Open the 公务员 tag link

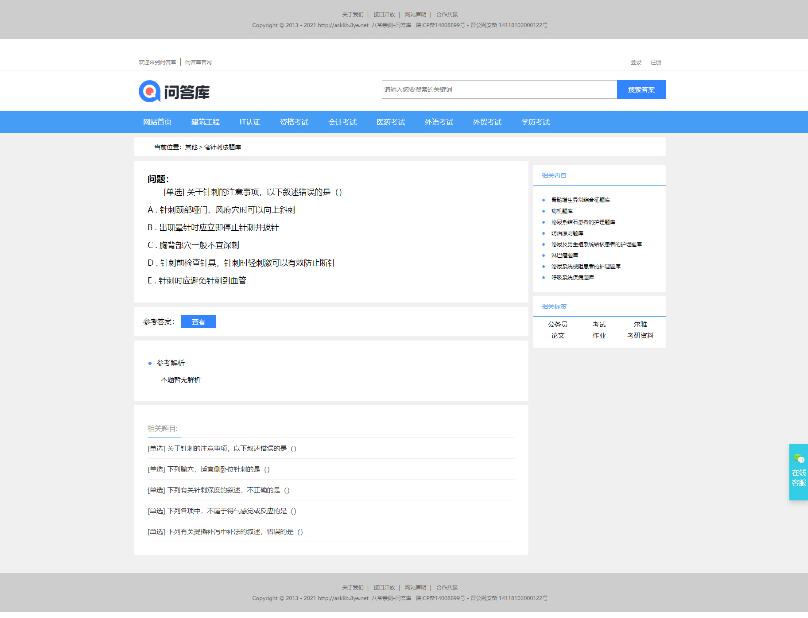point(558,324)
